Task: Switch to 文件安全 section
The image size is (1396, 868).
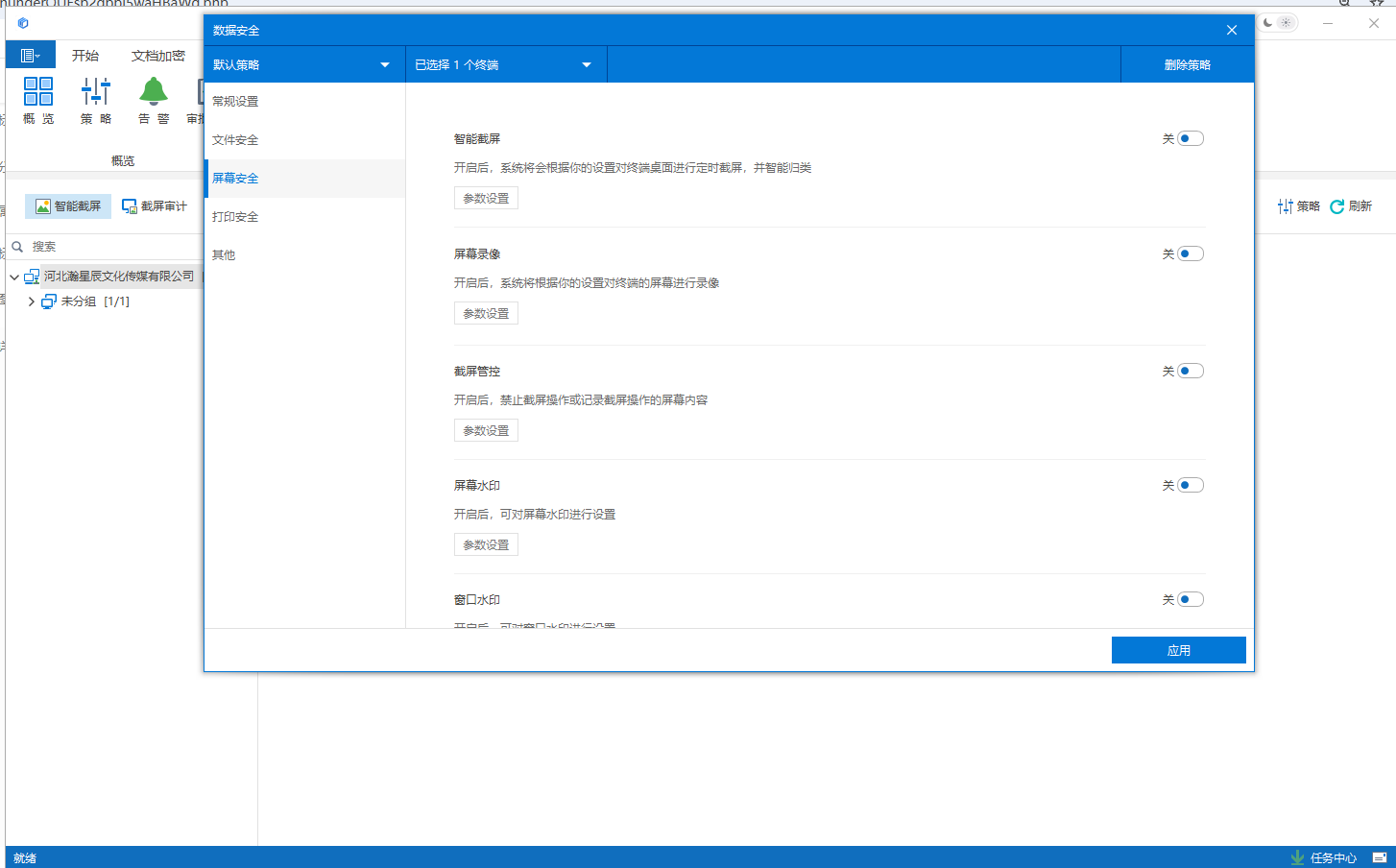Action: pos(235,140)
